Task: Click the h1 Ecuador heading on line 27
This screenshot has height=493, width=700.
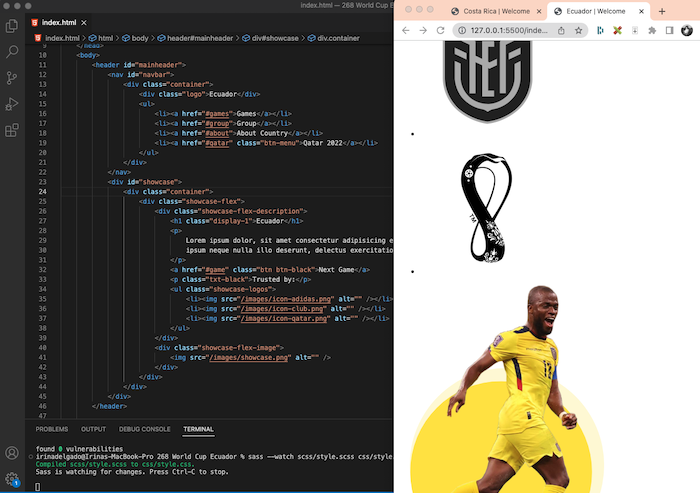Action: 236,221
